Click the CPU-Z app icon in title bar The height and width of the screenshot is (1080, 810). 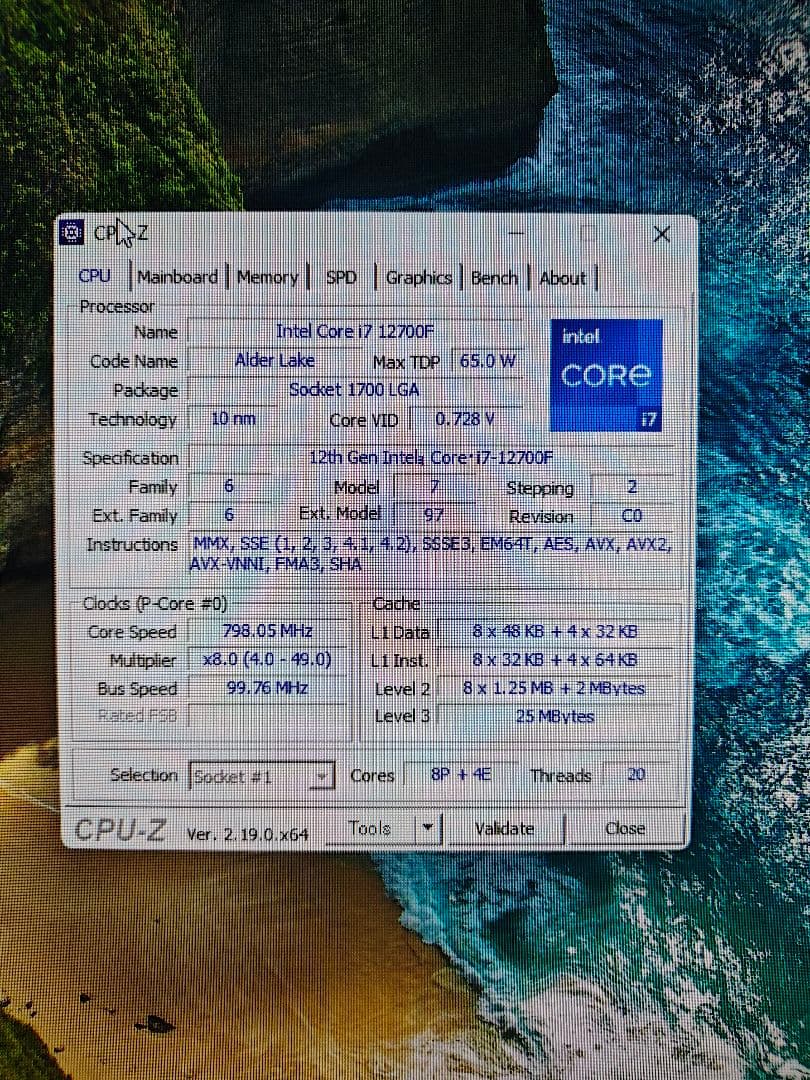tap(71, 233)
